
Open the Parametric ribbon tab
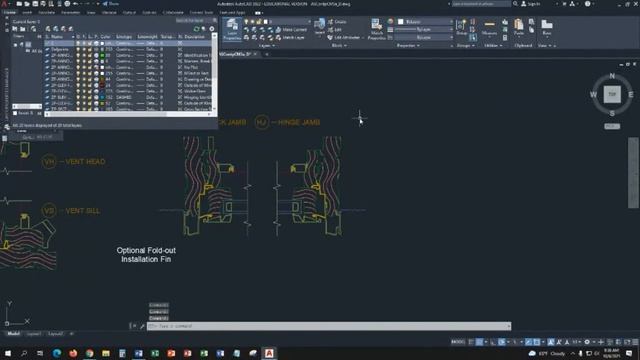pos(71,13)
